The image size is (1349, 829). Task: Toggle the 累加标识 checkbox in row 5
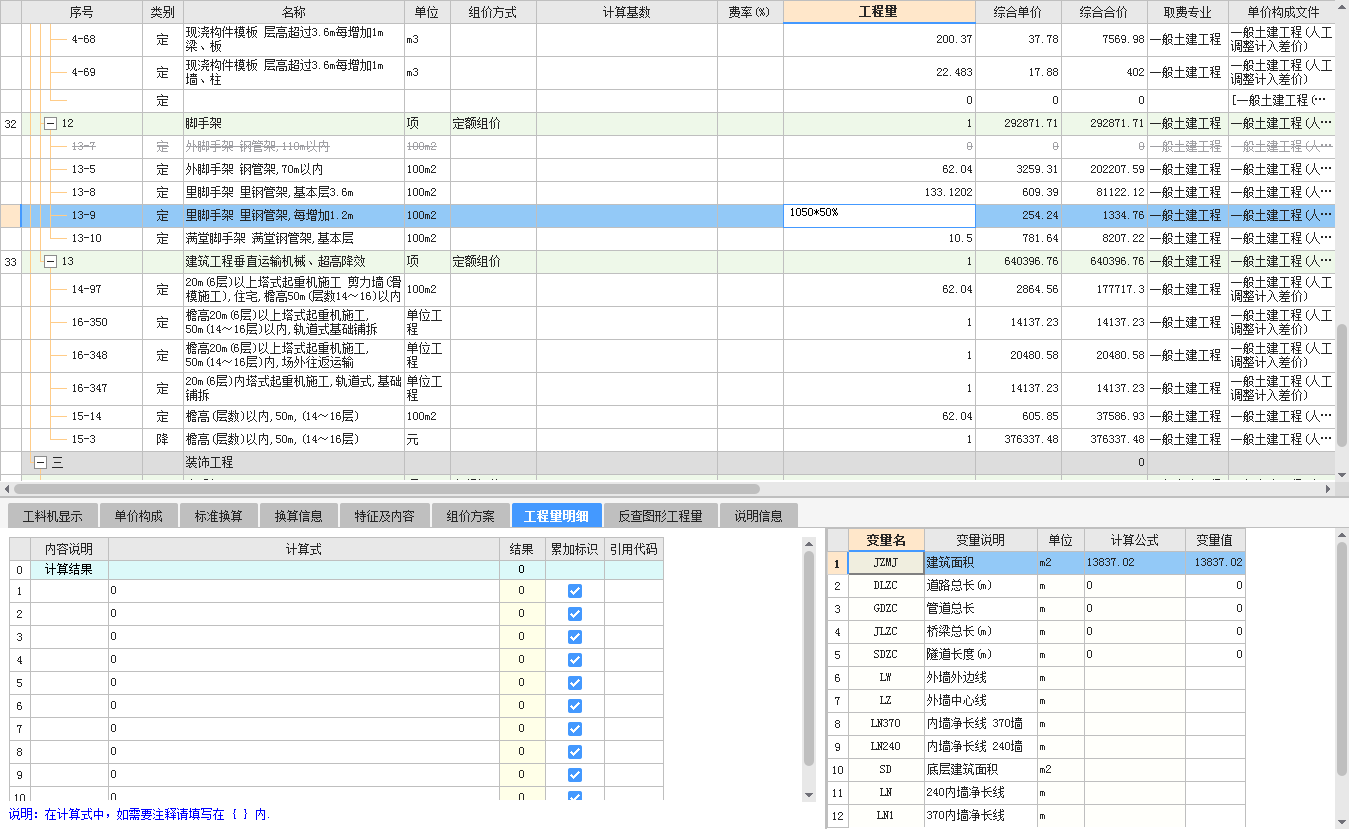point(574,683)
